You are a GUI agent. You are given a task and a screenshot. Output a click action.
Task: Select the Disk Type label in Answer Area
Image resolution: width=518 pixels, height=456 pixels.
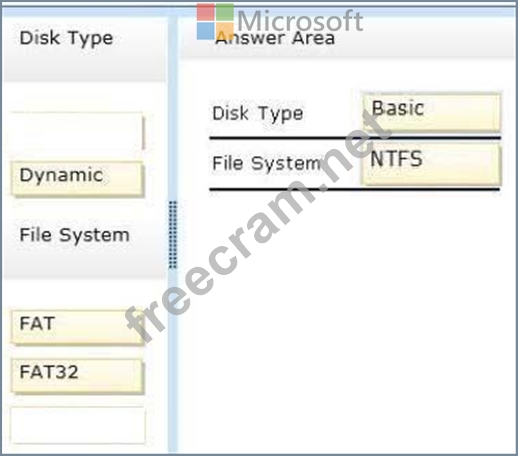point(258,113)
